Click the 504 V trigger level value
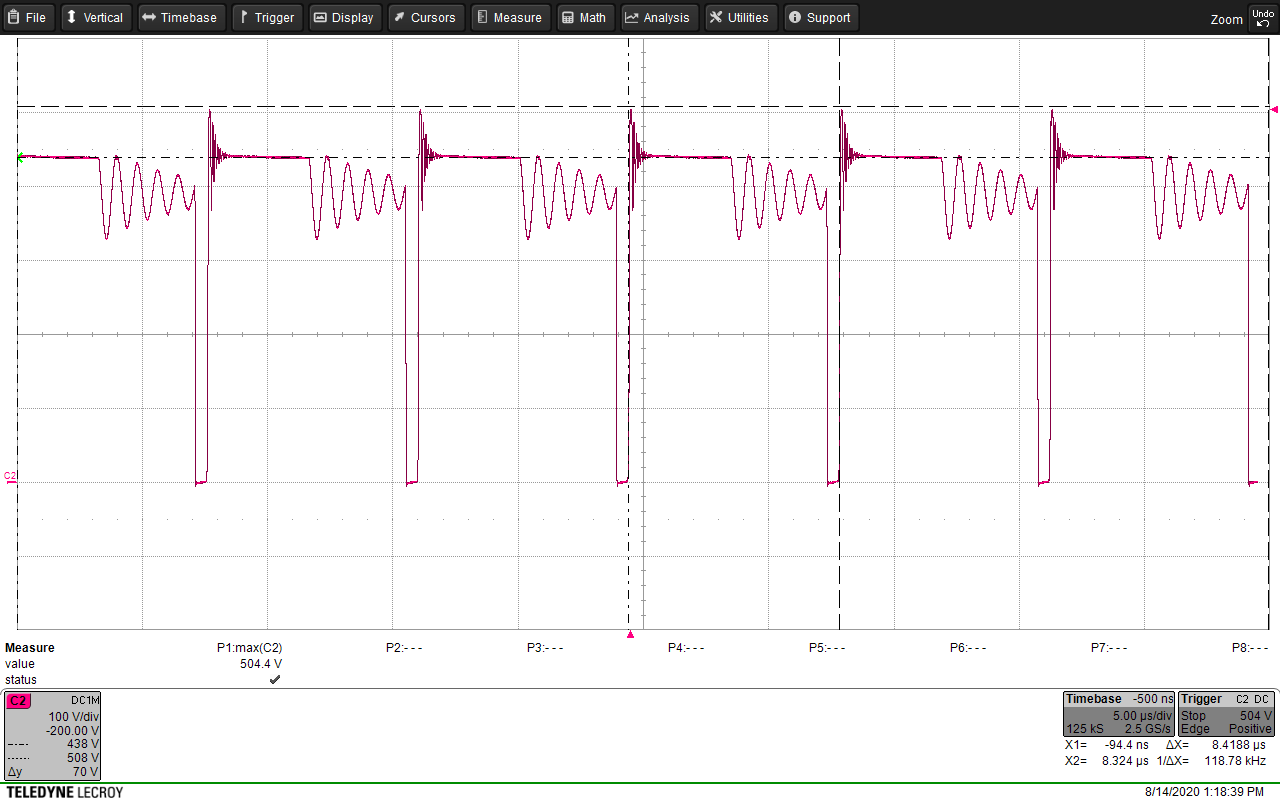This screenshot has height=800, width=1280. click(x=1256, y=716)
